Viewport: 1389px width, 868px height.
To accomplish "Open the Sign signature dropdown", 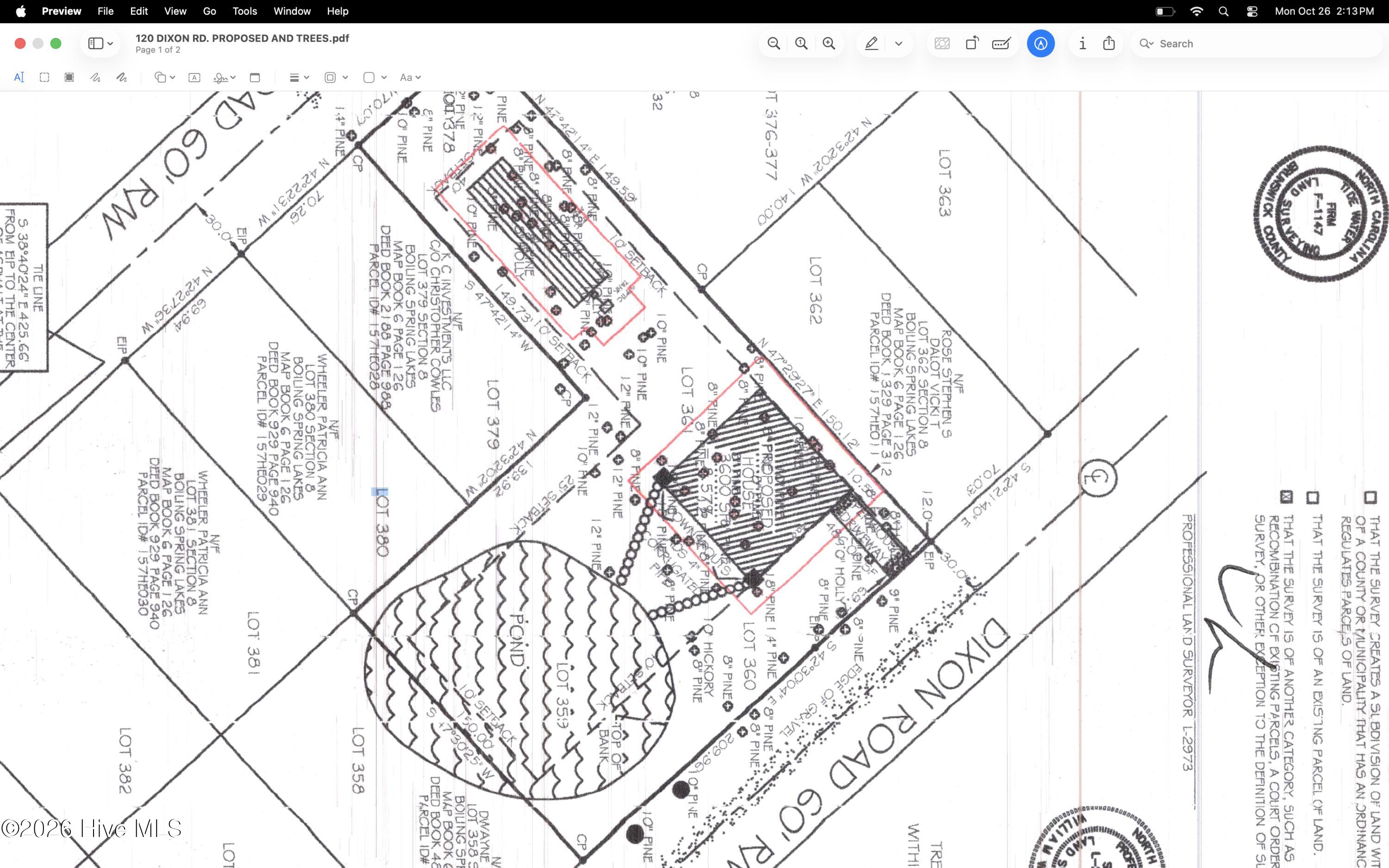I will [225, 77].
